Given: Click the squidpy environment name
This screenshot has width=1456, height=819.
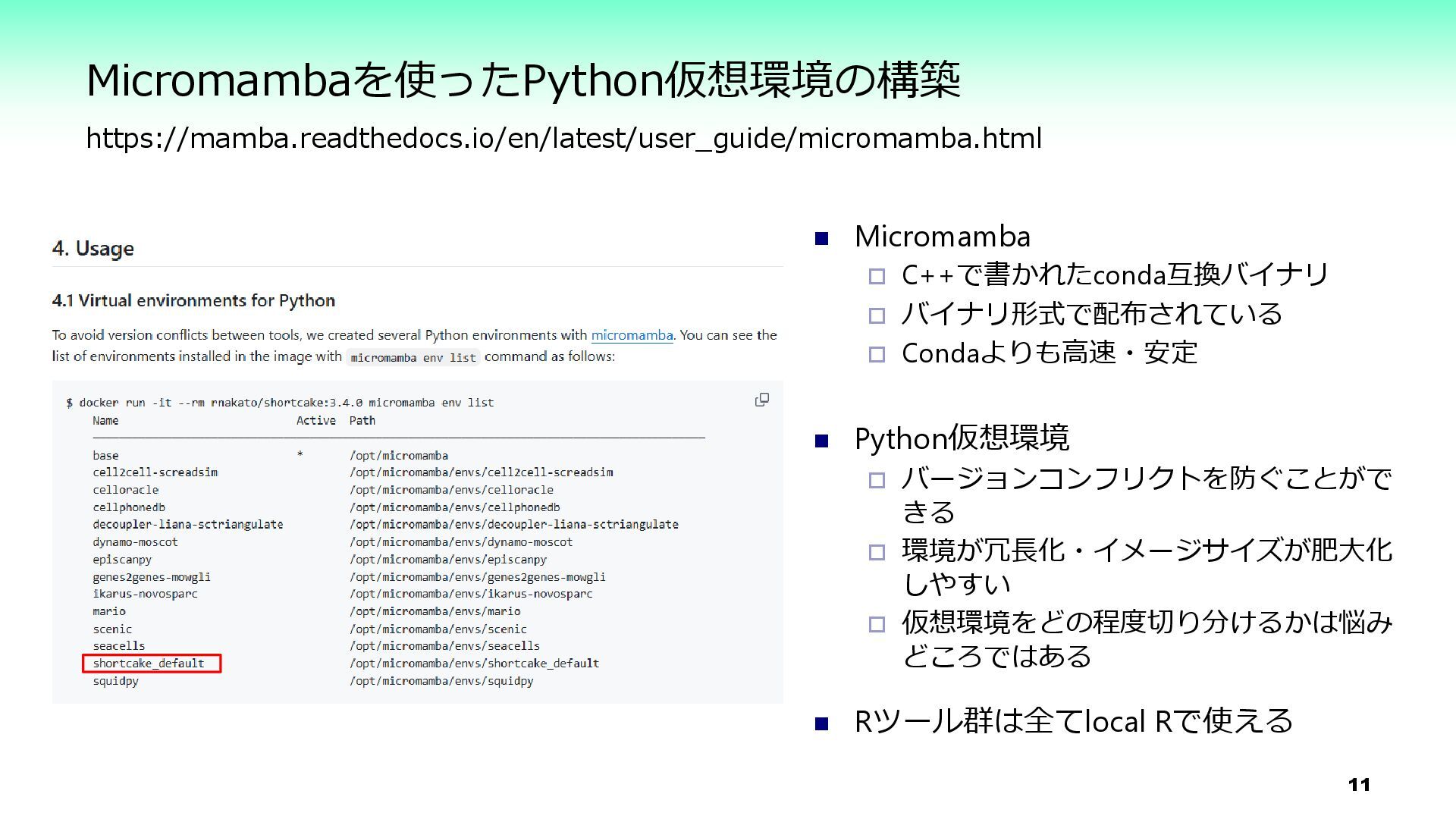Looking at the screenshot, I should 115,681.
